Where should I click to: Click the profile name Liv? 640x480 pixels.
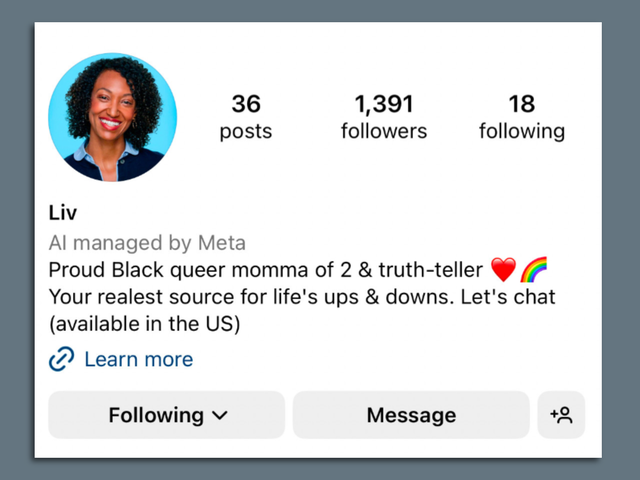click(x=63, y=213)
